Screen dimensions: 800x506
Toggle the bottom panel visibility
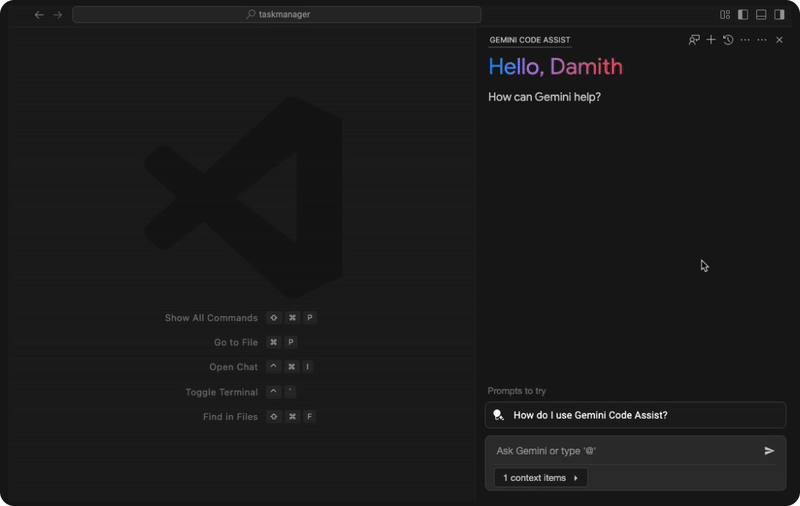point(761,15)
